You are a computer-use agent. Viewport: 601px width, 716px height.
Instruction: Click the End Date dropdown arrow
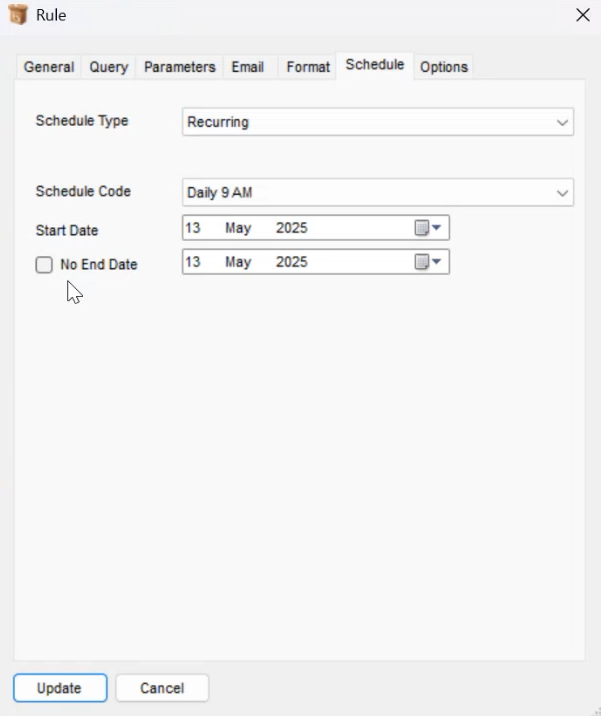click(437, 262)
